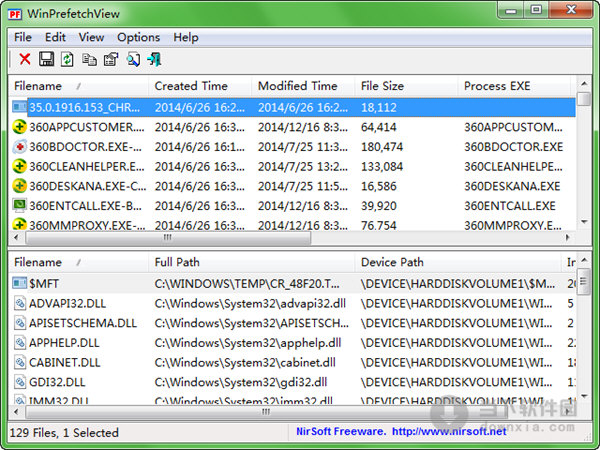Sort by Process EXE column header
This screenshot has height=450, width=600.
point(514,86)
